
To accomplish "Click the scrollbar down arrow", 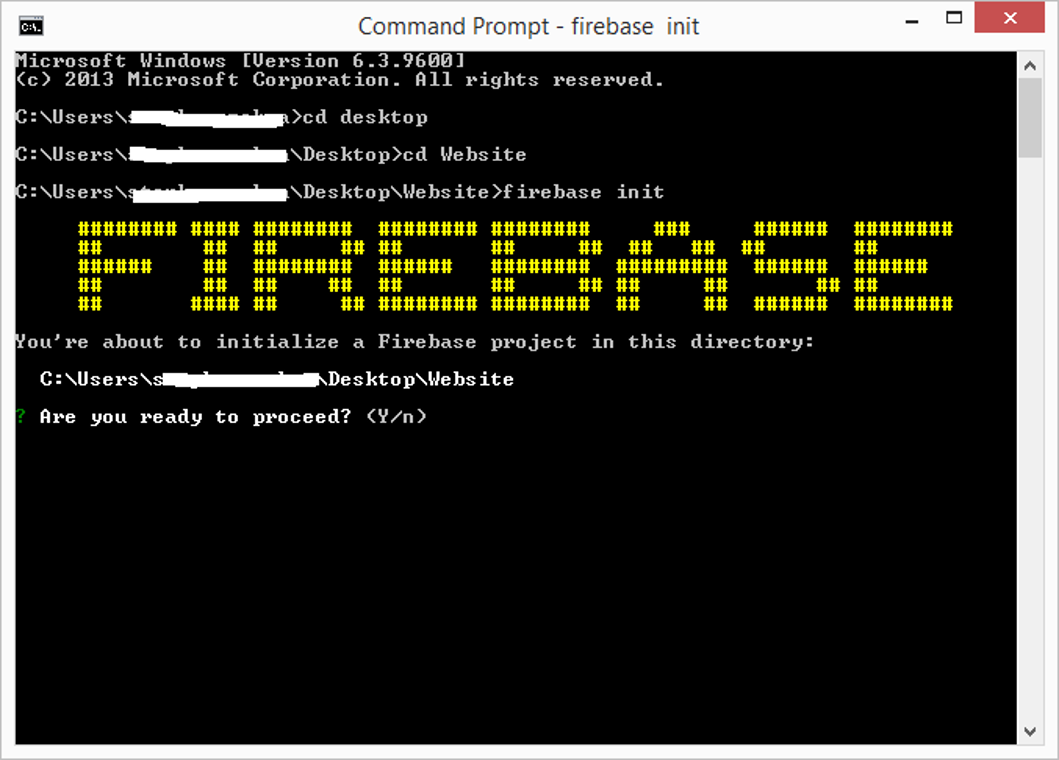I will (1030, 732).
